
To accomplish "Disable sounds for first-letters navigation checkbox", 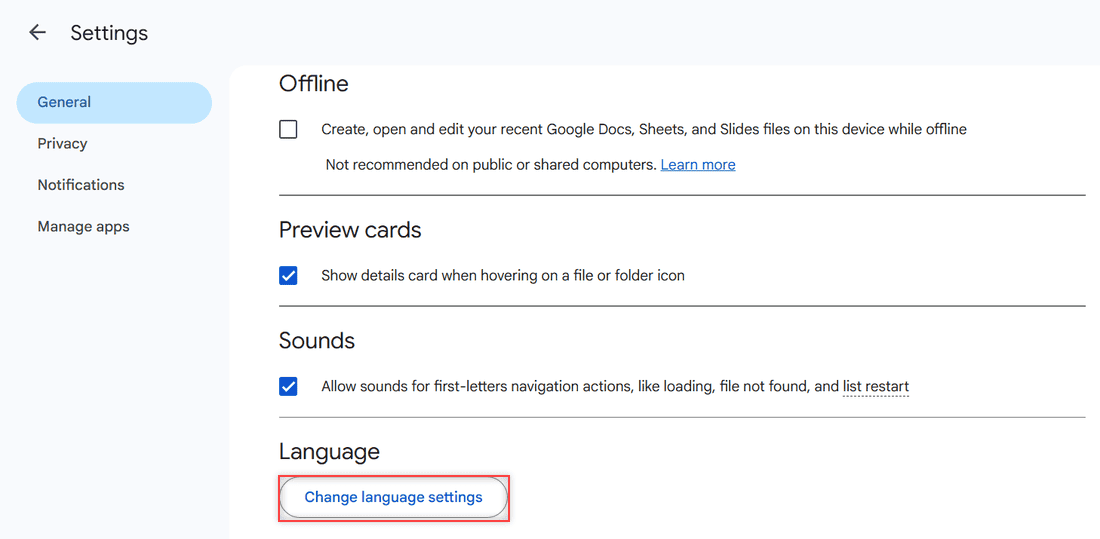I will pyautogui.click(x=288, y=387).
